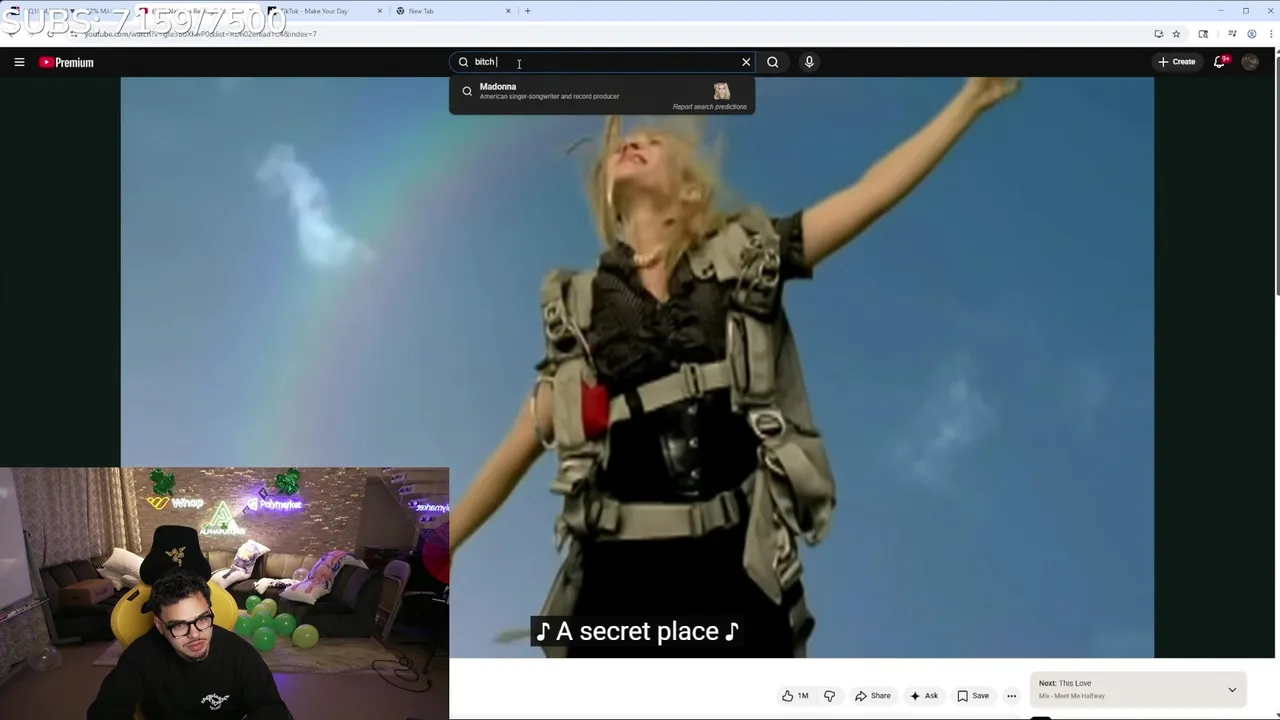Like the video with 1M likes
The width and height of the screenshot is (1280, 720).
point(795,696)
